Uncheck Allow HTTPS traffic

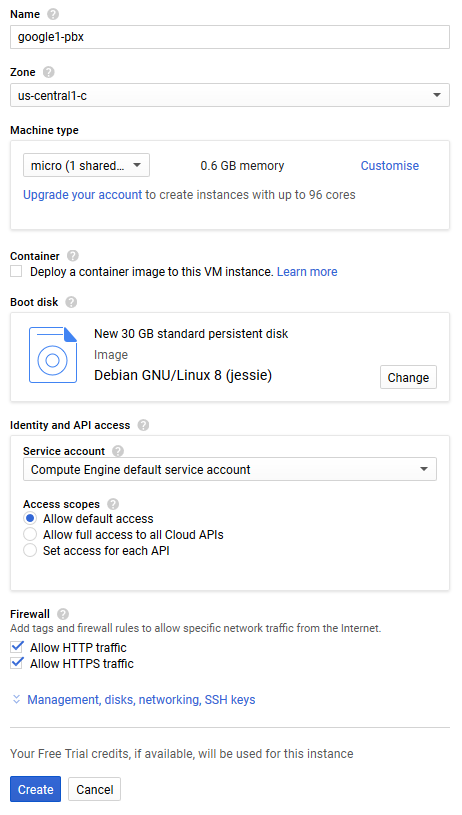[x=17, y=663]
